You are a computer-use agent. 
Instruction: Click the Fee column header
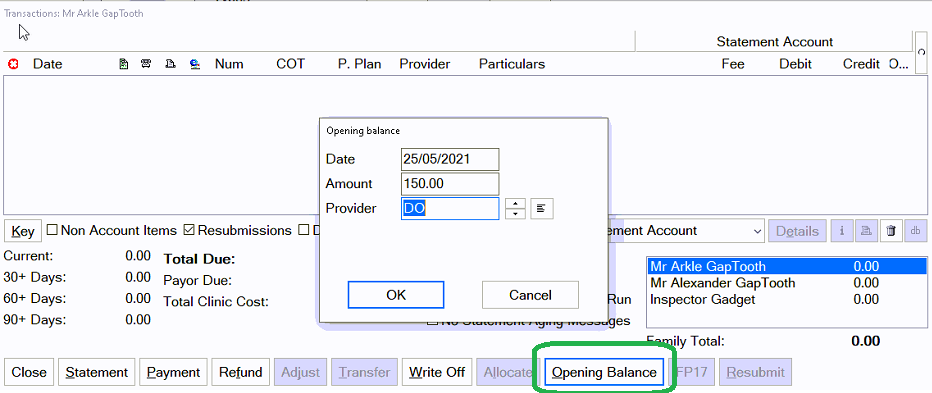(732, 64)
